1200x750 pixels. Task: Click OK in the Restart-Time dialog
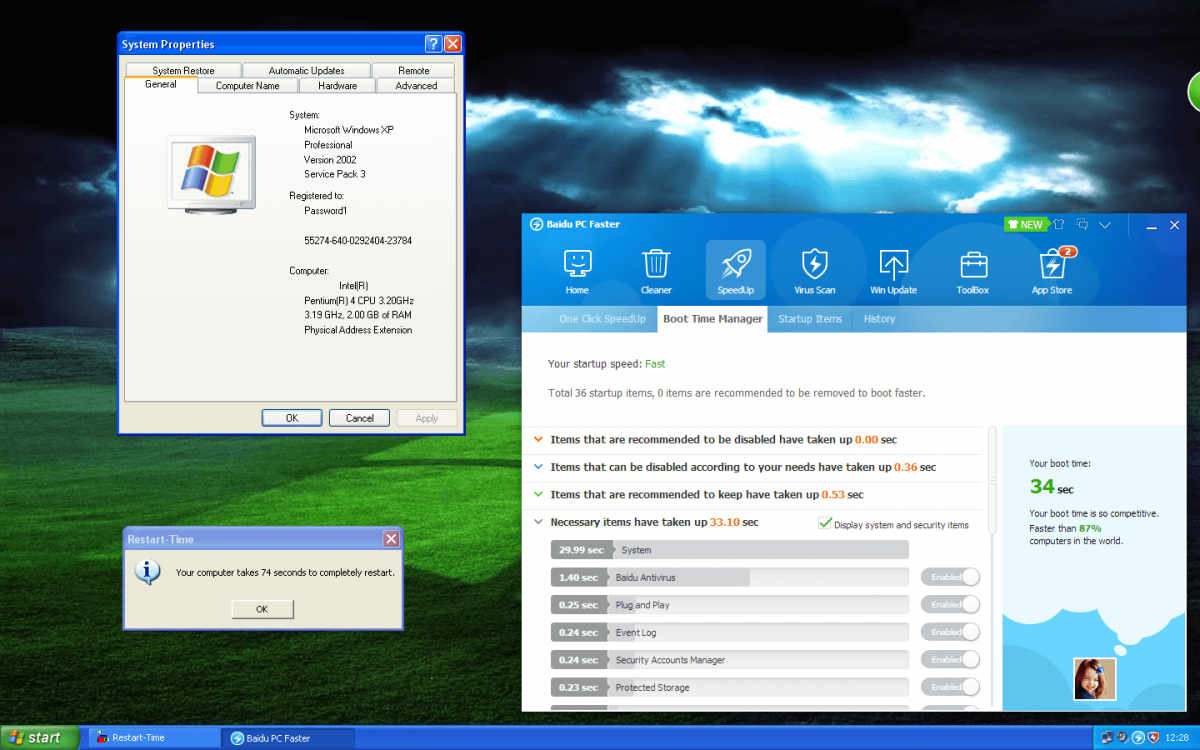click(262, 609)
